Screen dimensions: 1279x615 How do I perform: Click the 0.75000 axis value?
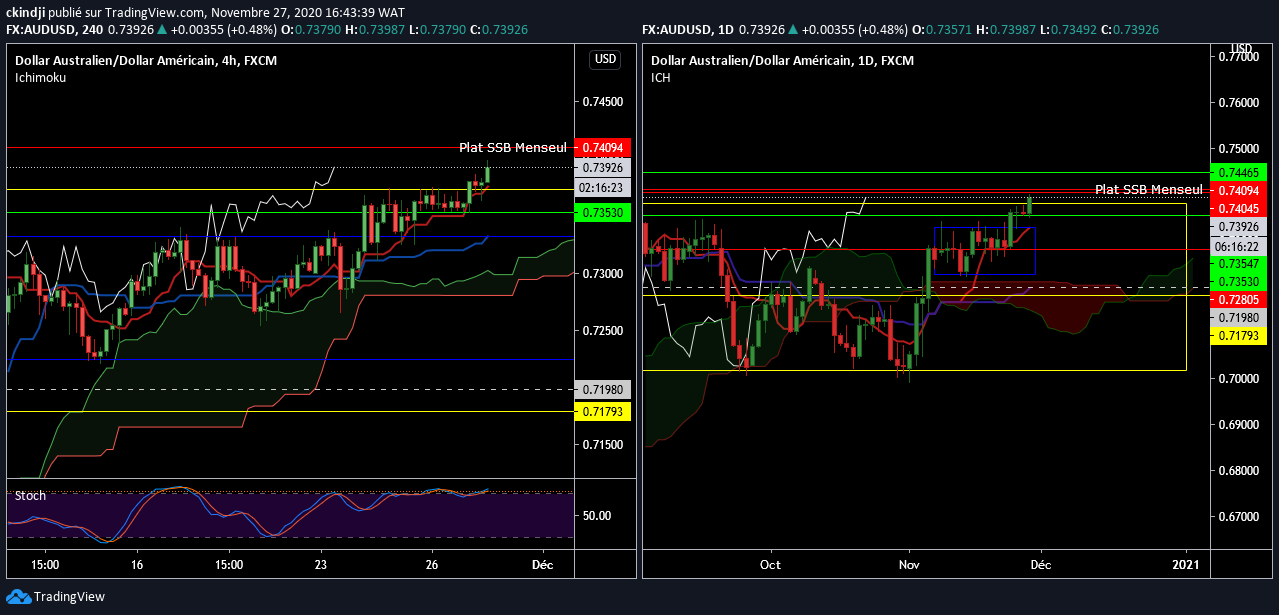[x=1238, y=149]
